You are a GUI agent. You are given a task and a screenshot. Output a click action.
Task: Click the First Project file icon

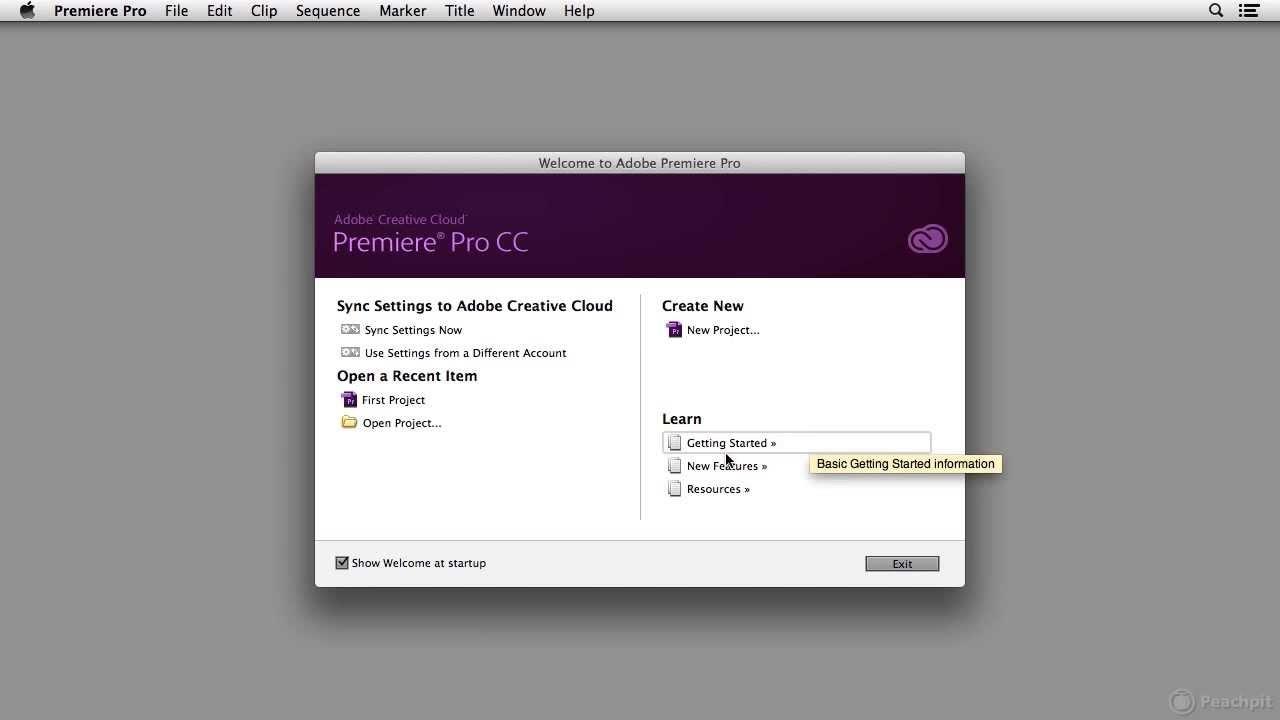(x=349, y=399)
